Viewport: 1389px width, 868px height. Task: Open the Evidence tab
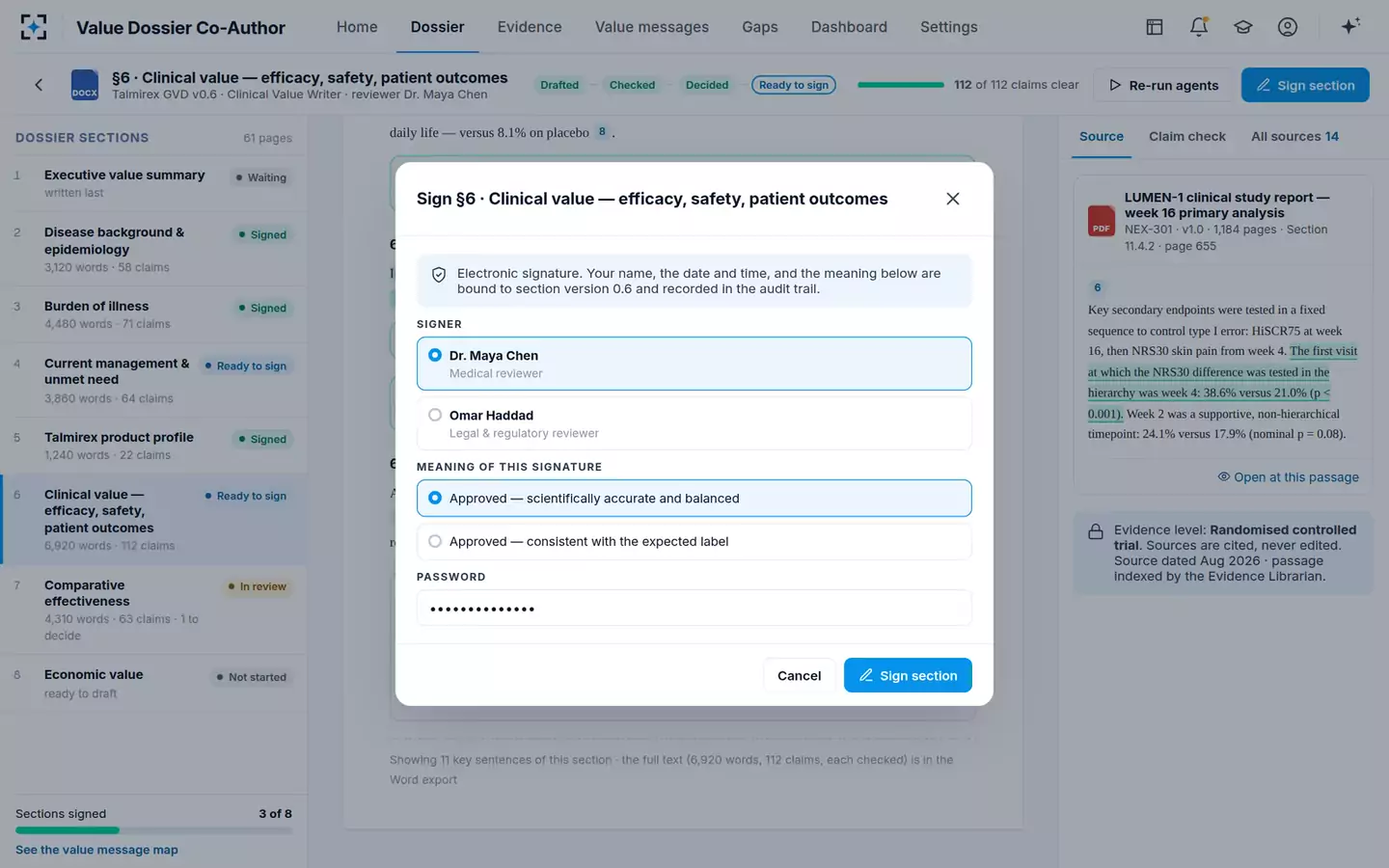tap(530, 27)
